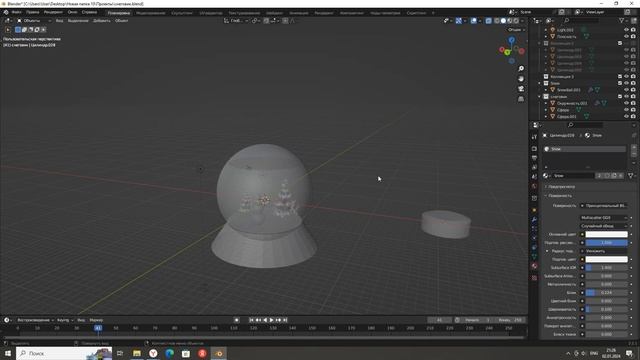The image size is (640, 360).
Task: Switch to wireframe viewport shading
Action: pos(497,20)
